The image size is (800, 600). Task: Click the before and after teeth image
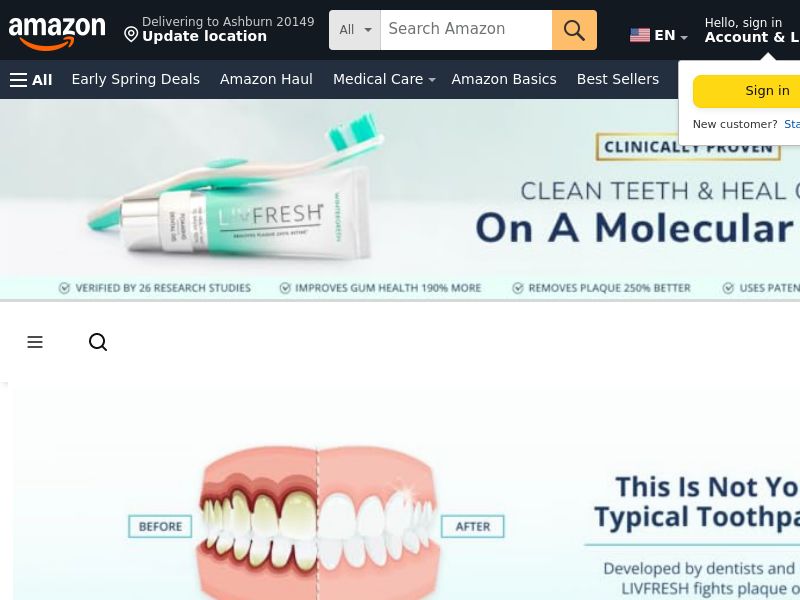pos(316,520)
